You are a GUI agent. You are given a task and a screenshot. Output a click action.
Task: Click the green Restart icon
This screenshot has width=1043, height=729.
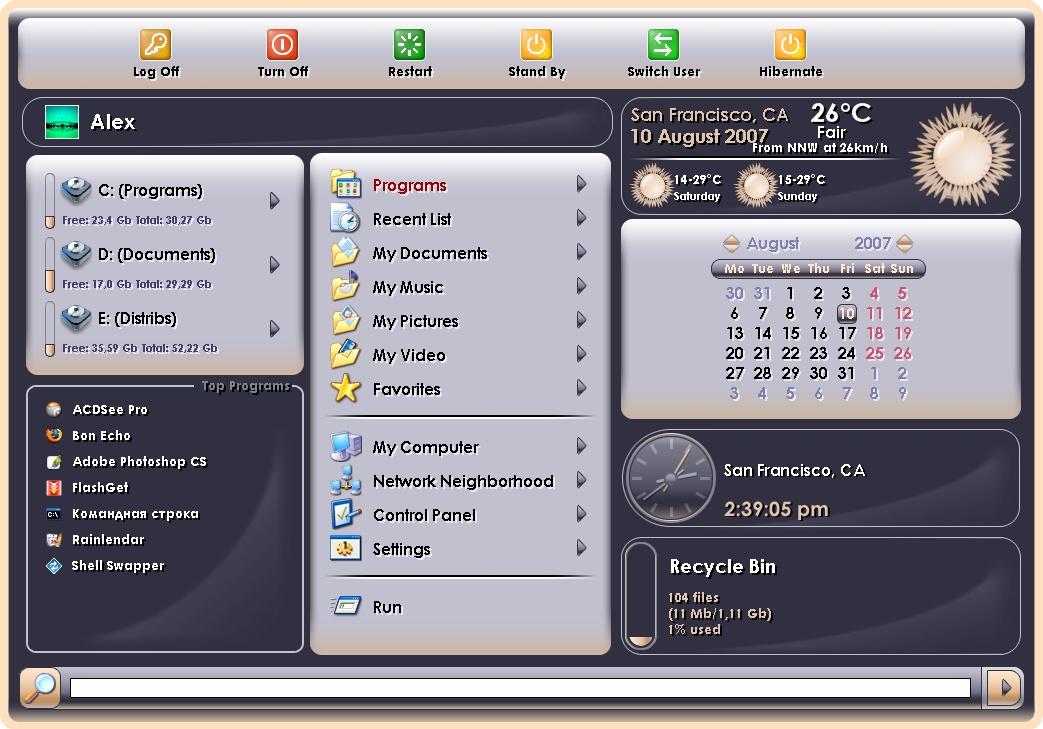pyautogui.click(x=409, y=45)
